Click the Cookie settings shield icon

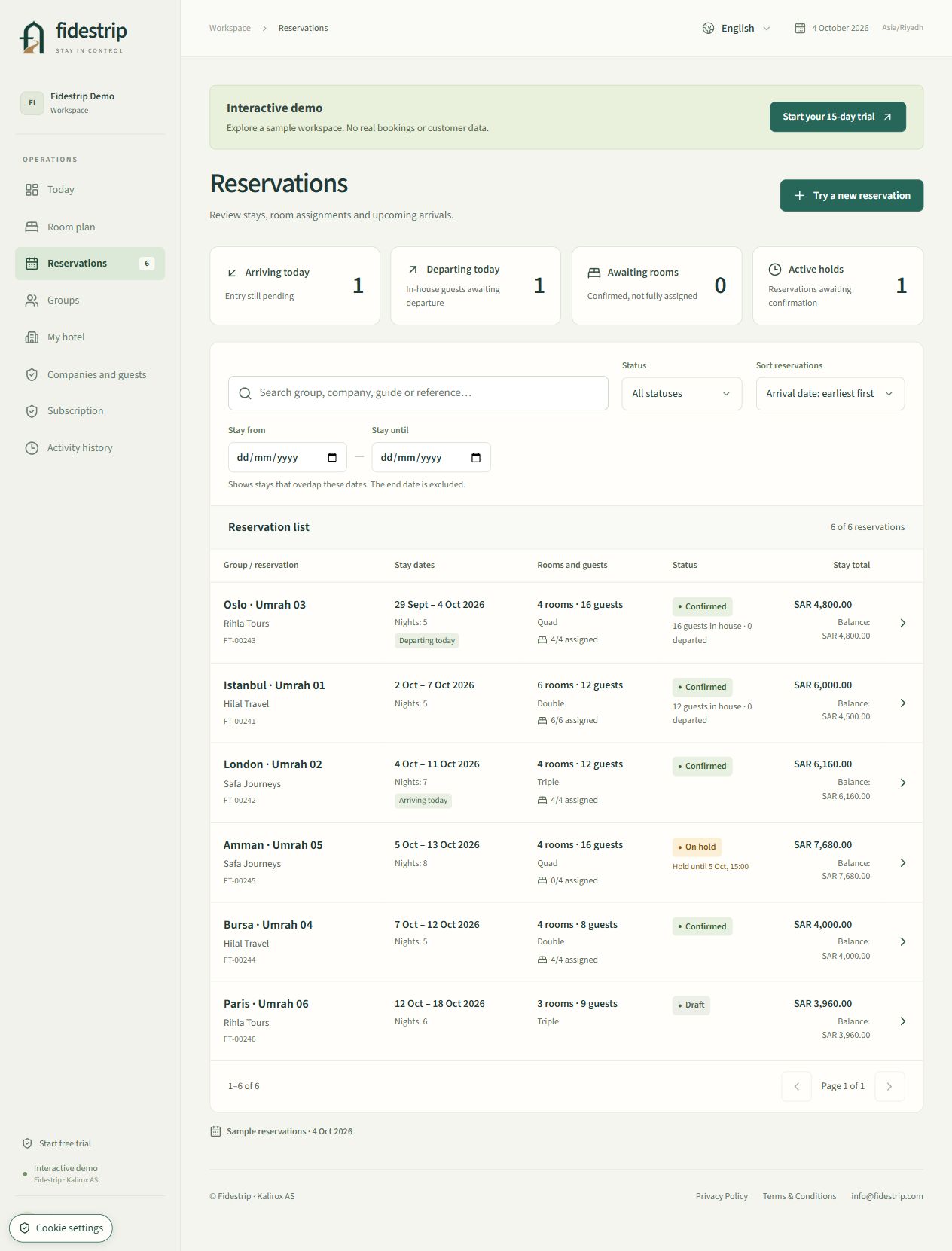(25, 1228)
